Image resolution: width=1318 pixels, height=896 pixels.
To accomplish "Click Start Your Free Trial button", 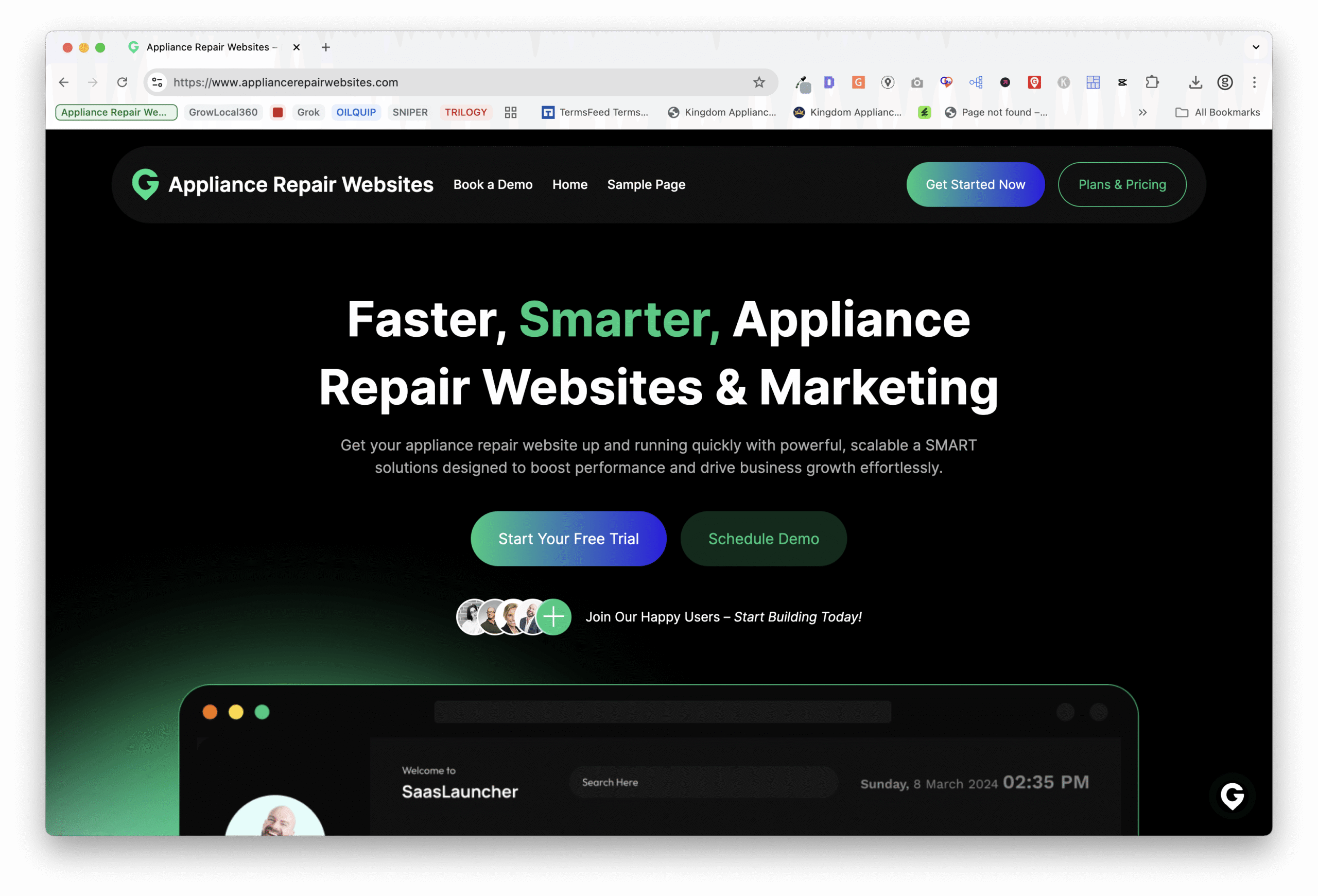I will click(568, 538).
